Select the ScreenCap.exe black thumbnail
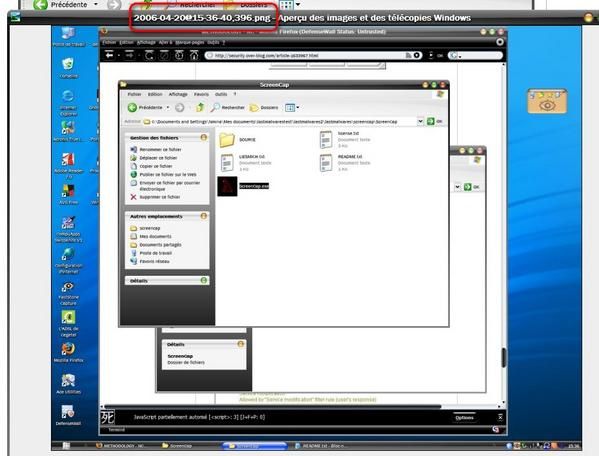Image resolution: width=599 pixels, height=456 pixels. coord(227,186)
